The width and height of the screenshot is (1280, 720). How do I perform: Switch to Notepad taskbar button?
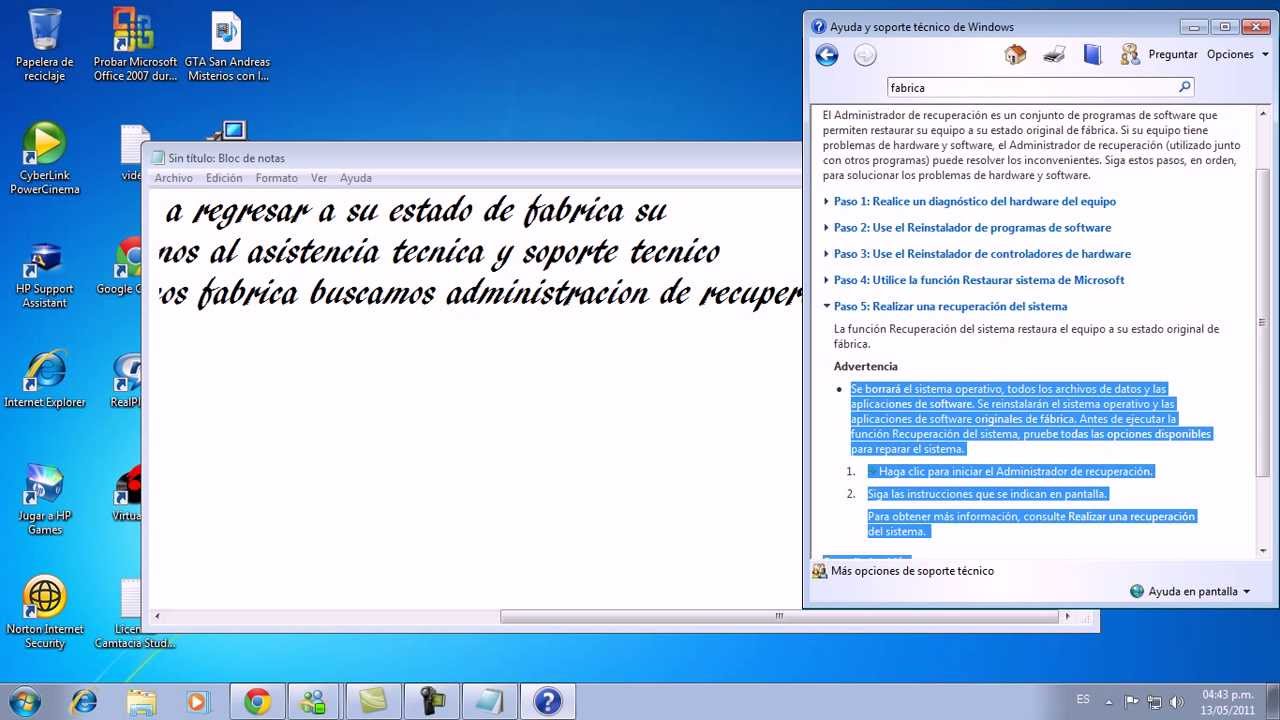pyautogui.click(x=489, y=702)
